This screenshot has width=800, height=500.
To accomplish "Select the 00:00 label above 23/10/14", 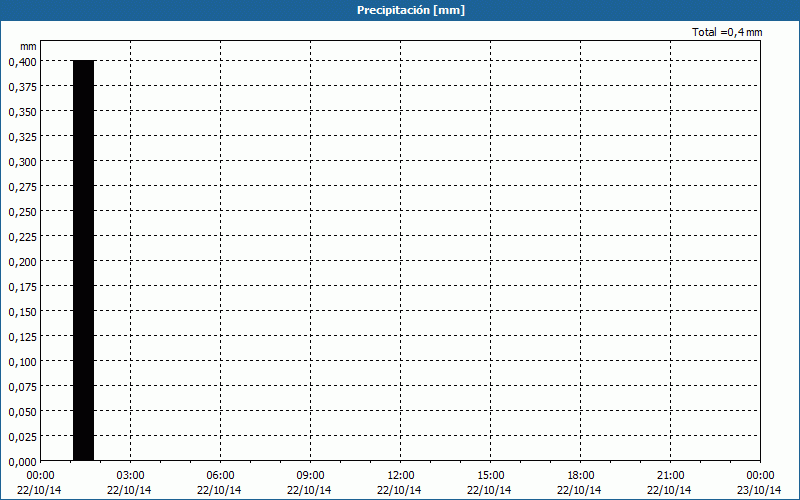I will pos(760,476).
